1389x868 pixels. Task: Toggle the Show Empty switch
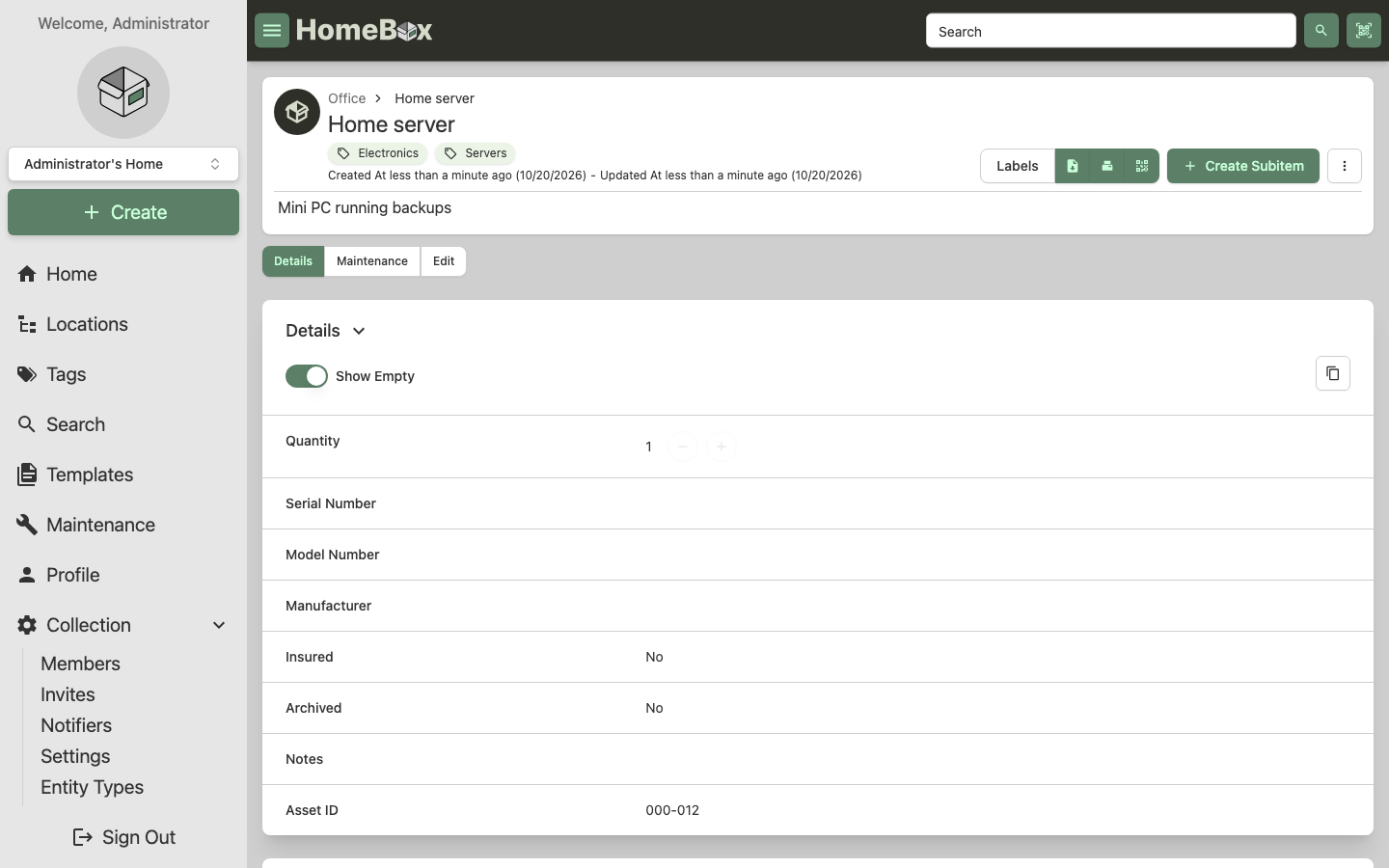[307, 376]
